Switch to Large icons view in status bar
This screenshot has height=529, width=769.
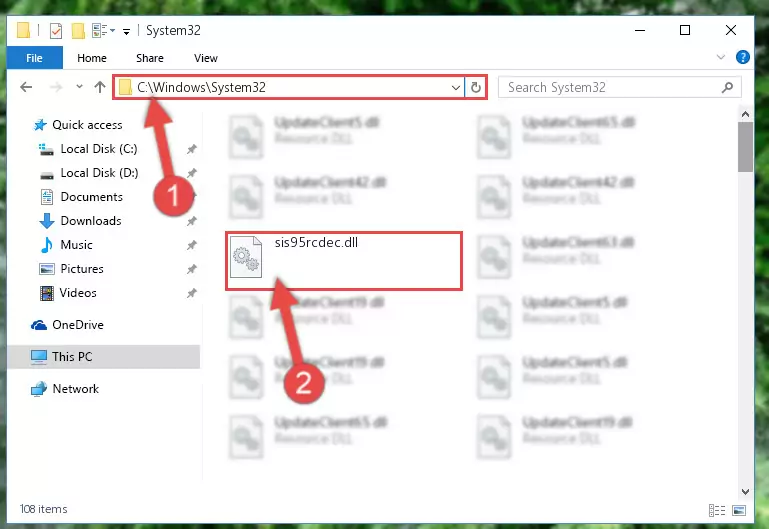[x=739, y=510]
